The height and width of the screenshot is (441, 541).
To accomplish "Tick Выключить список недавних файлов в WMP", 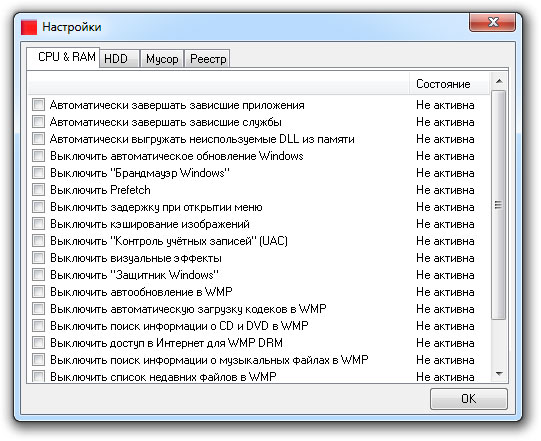I will pos(38,376).
